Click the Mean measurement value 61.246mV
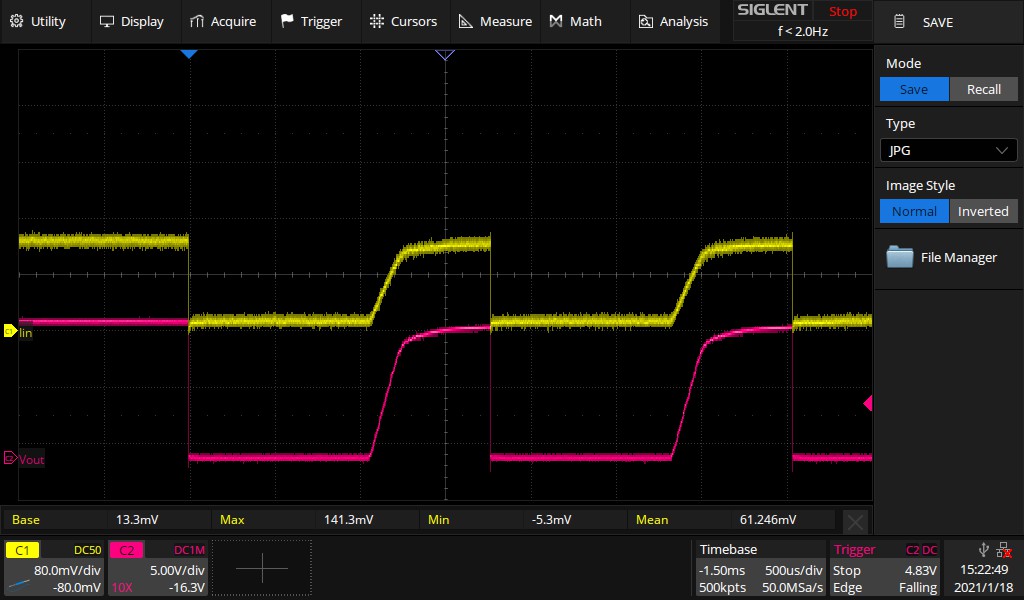 click(767, 520)
